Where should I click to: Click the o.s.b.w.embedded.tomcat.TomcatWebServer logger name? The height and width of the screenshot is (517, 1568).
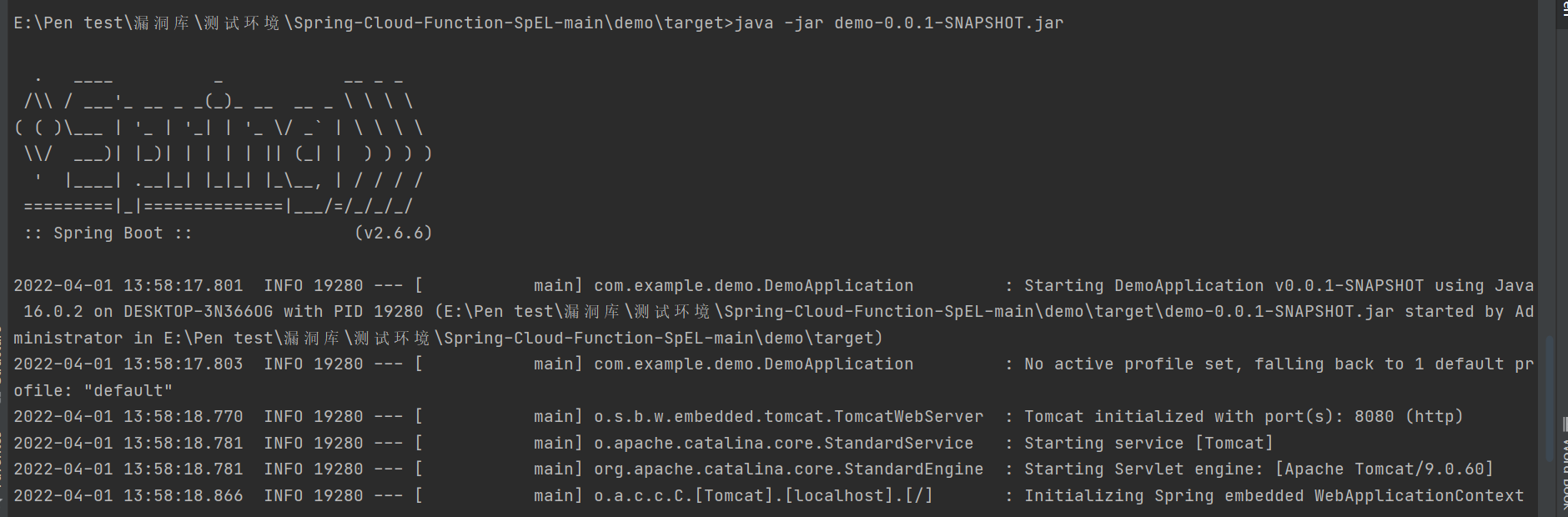[x=788, y=417]
